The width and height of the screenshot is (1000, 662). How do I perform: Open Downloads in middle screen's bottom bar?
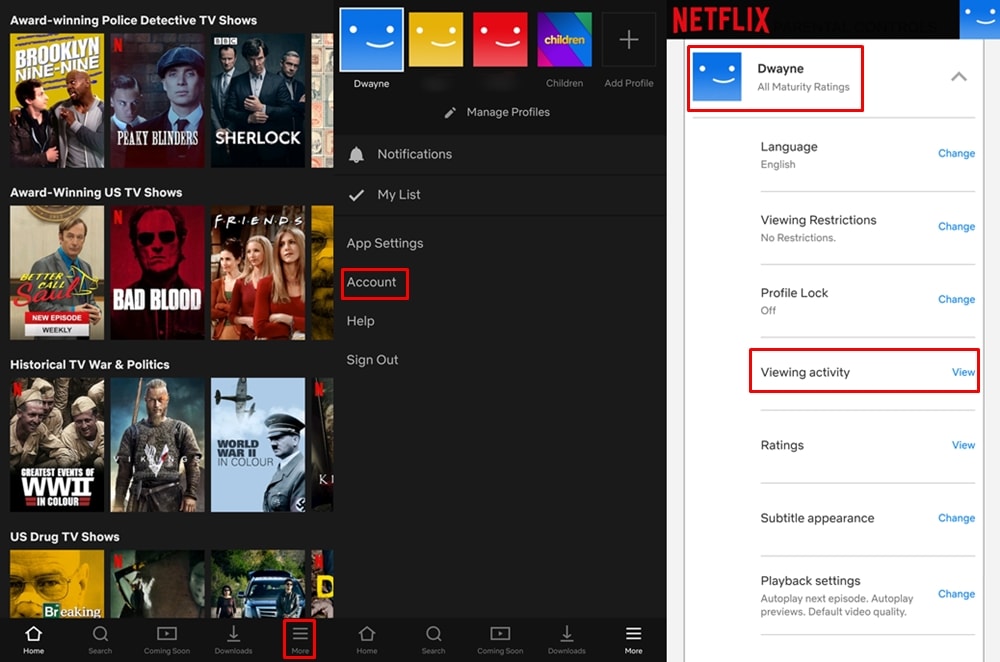pyautogui.click(x=566, y=640)
